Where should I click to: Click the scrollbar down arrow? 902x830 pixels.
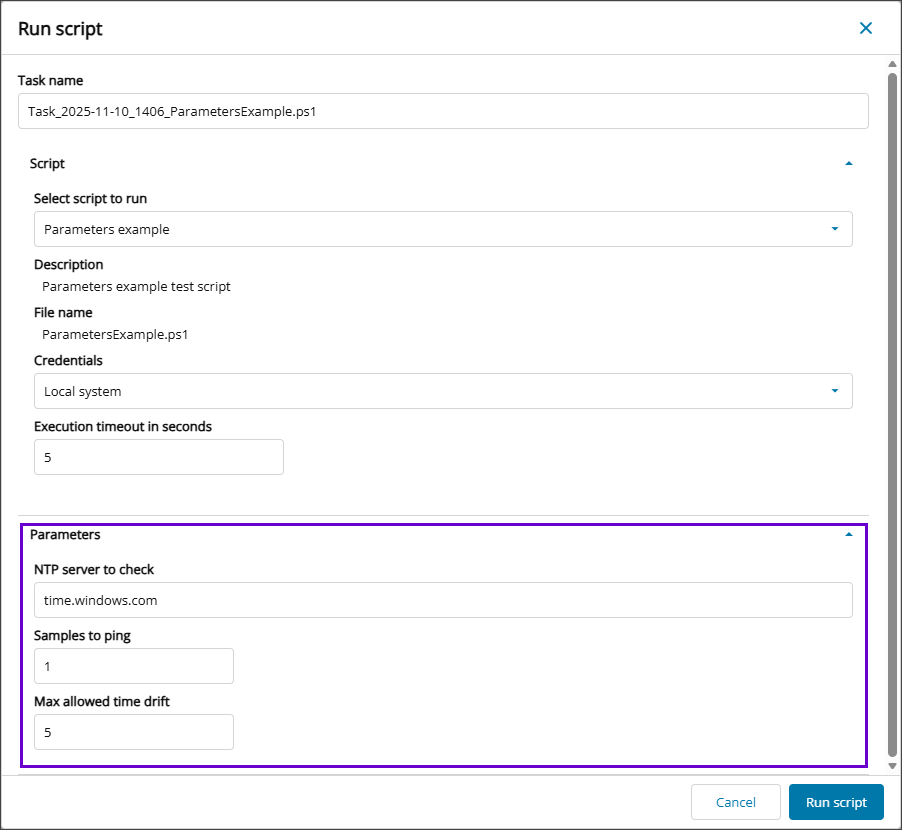pos(892,765)
